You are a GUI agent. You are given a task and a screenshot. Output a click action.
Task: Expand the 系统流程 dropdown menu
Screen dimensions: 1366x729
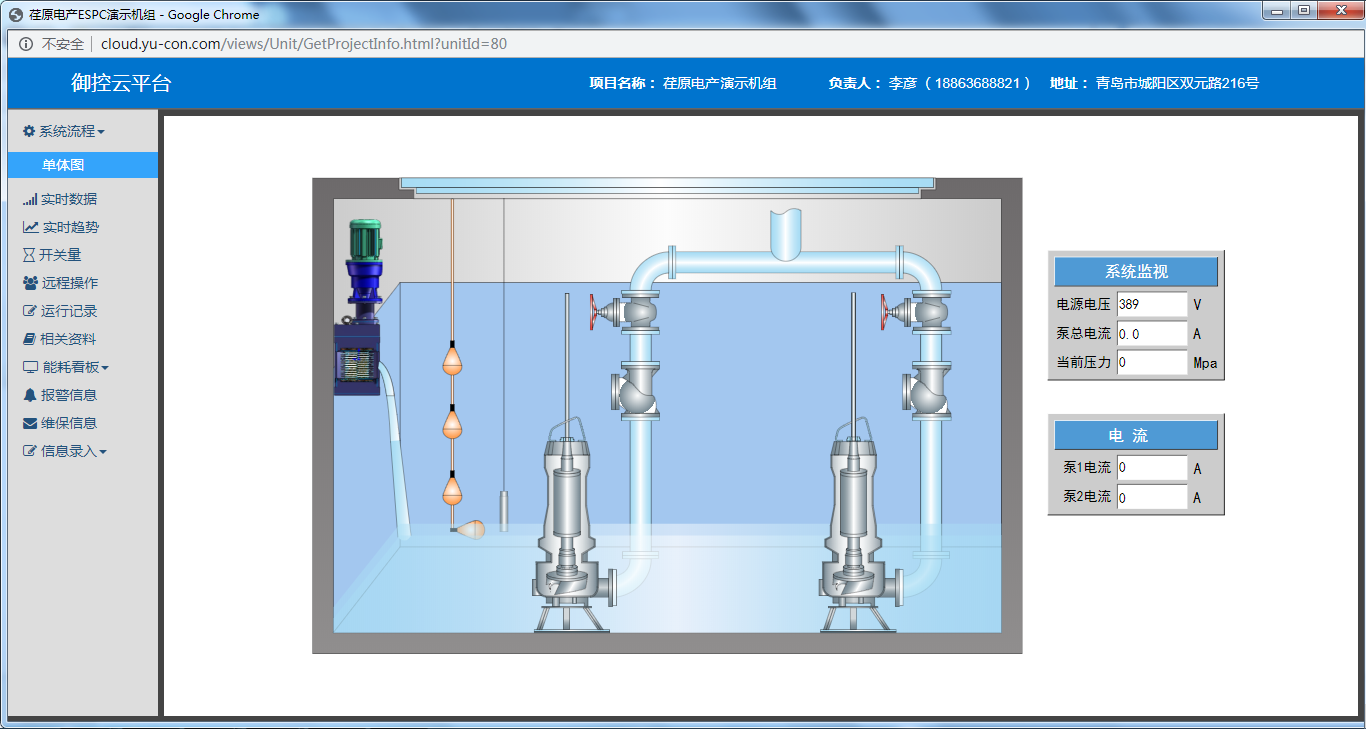coord(66,131)
